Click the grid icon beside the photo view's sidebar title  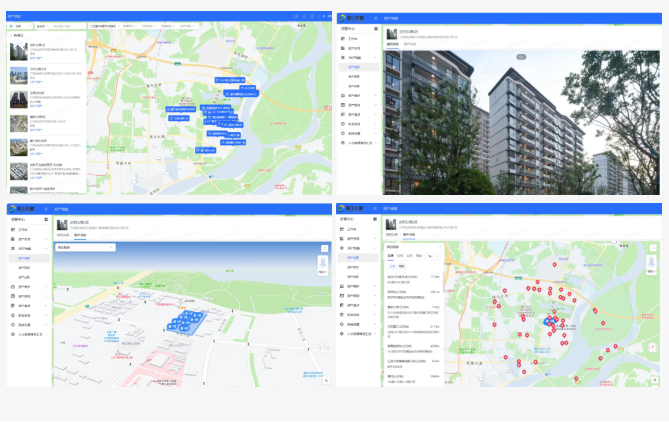coord(376,29)
